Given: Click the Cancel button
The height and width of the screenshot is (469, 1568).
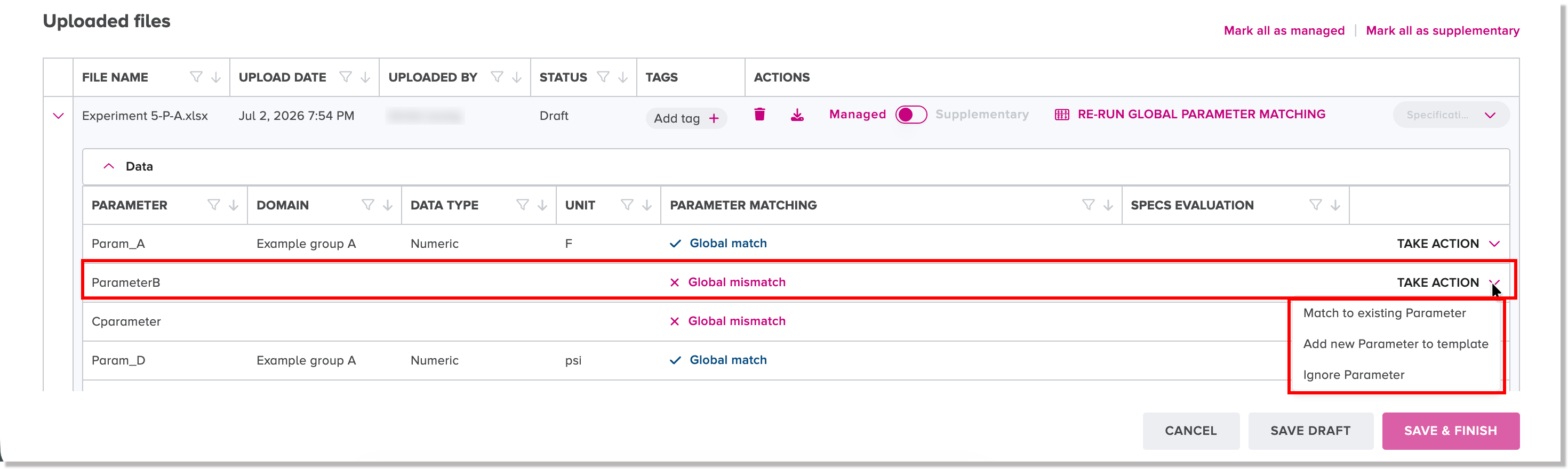Looking at the screenshot, I should pyautogui.click(x=1190, y=431).
